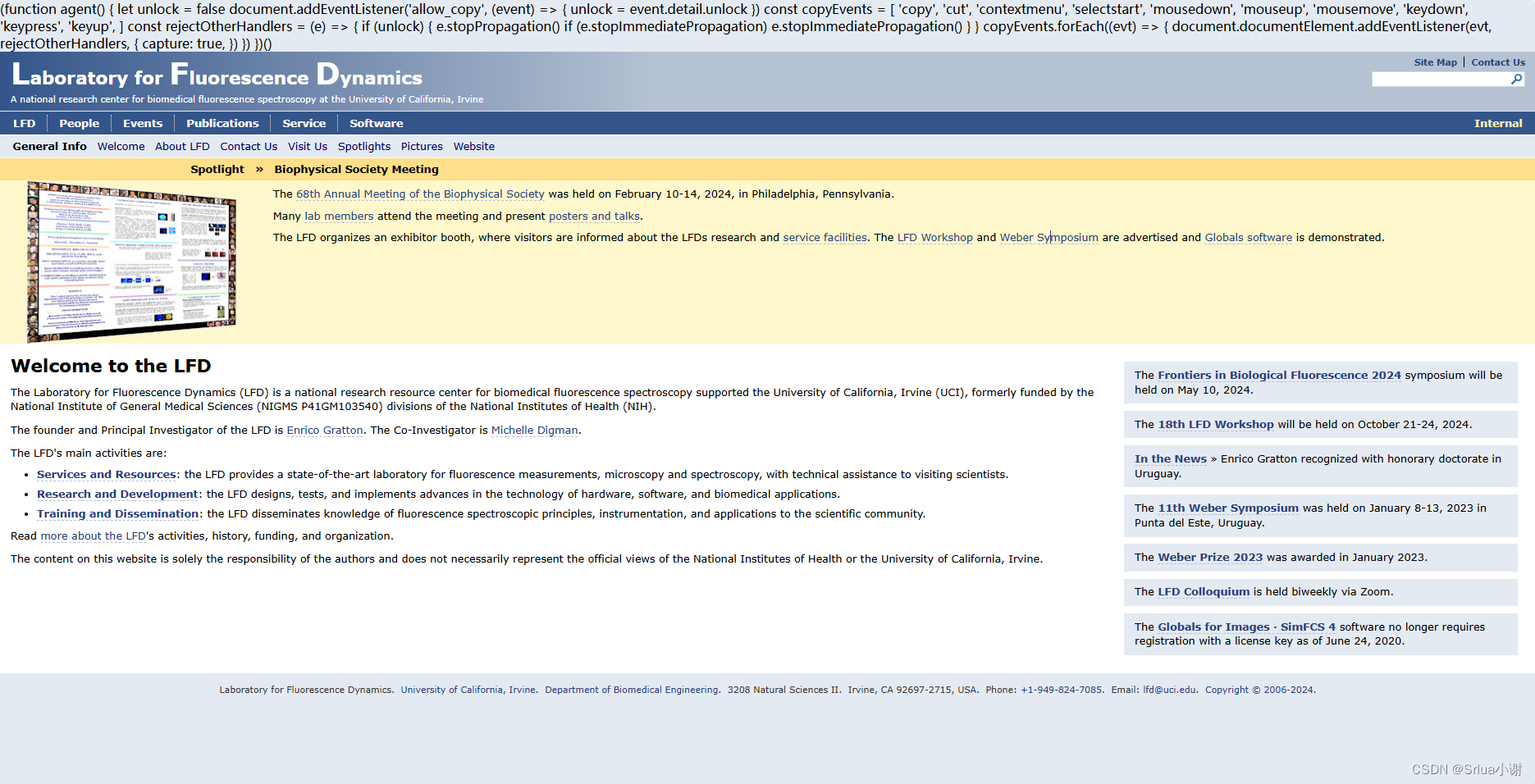Open the service facilities link
The height and width of the screenshot is (784, 1535).
825,238
